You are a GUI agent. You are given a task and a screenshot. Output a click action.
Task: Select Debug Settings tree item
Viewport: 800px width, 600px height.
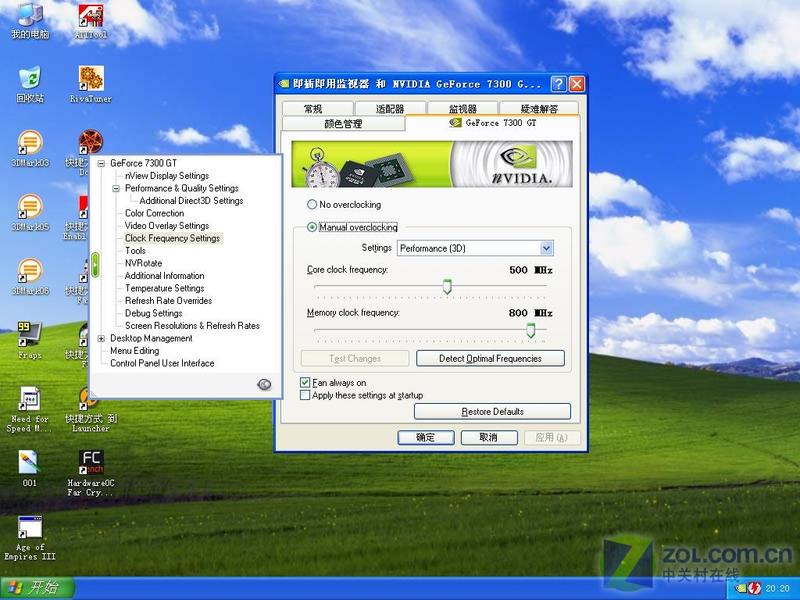[154, 313]
